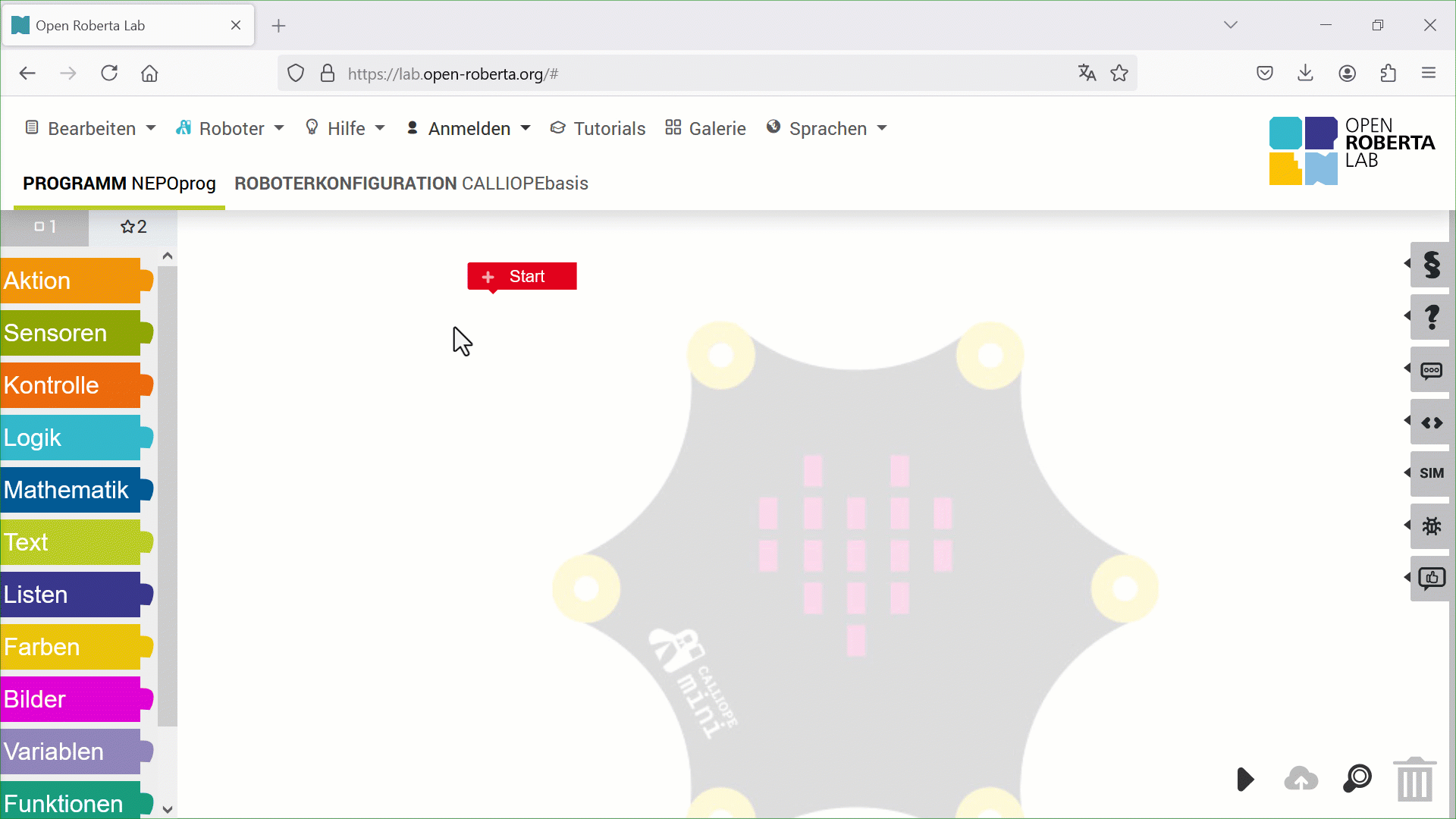
Task: Open the Roboter dropdown menu
Action: pyautogui.click(x=230, y=128)
